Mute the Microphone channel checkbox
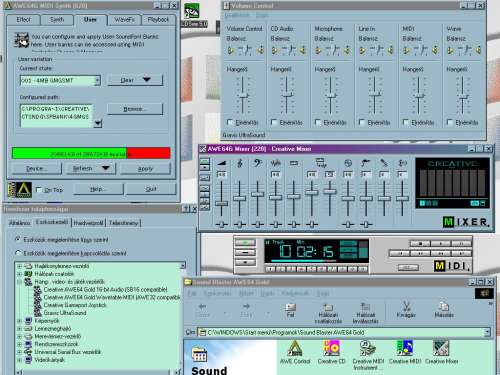Image resolution: width=500 pixels, height=375 pixels. click(318, 122)
